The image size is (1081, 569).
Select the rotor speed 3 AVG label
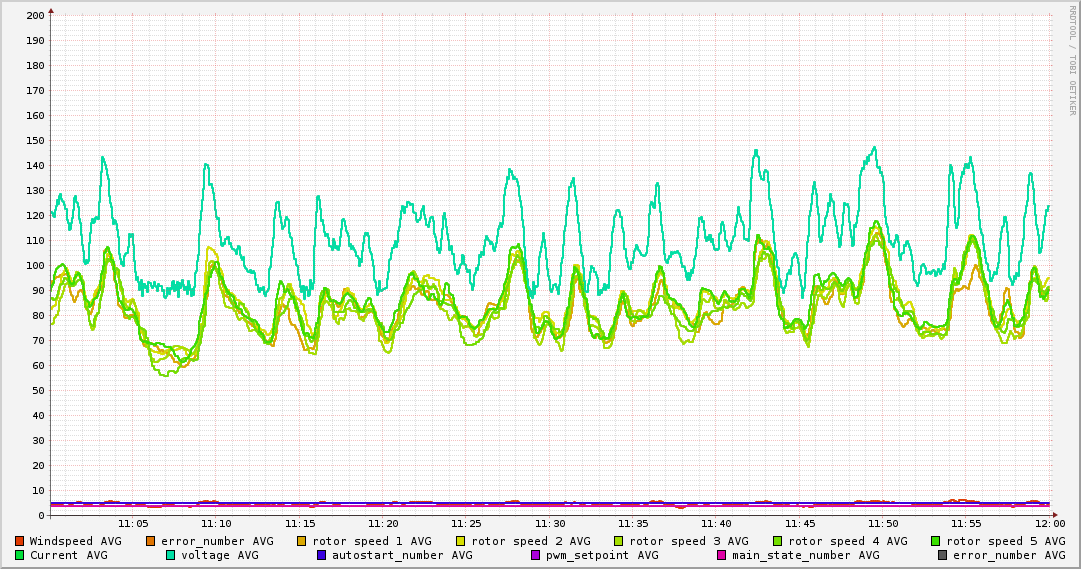click(688, 541)
